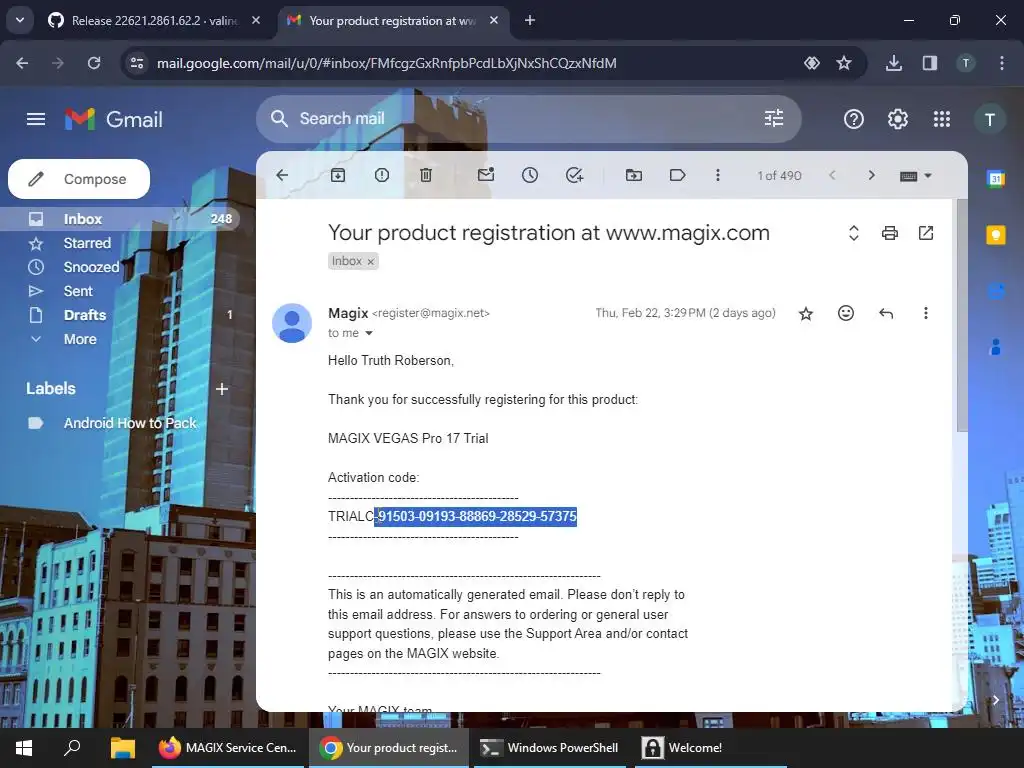Open Google account avatar T
The image size is (1024, 768).
coord(989,120)
